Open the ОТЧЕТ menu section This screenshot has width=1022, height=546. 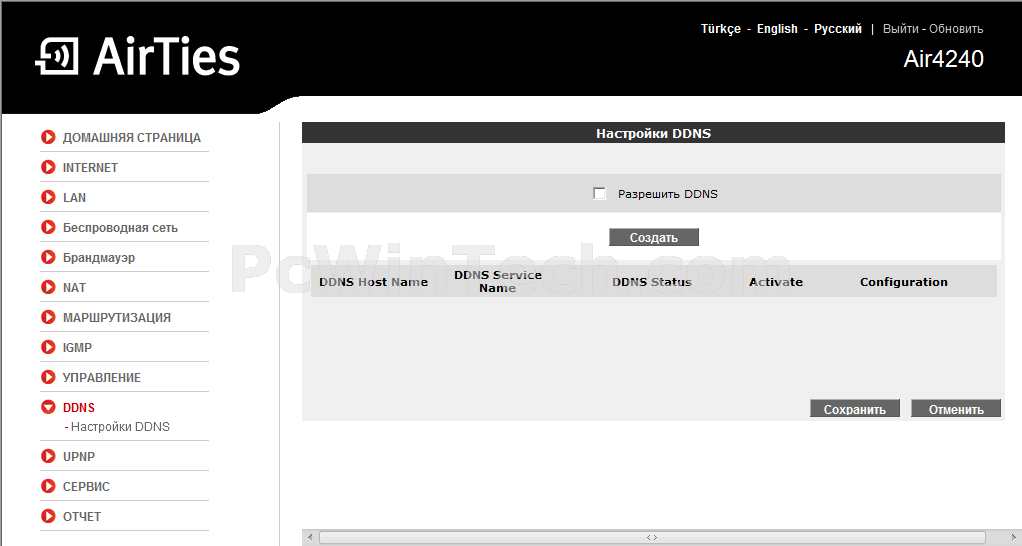pos(81,517)
